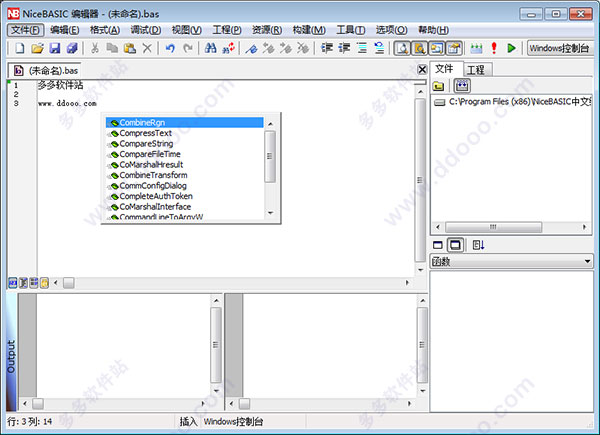
Task: Compile the program using the compile icon
Action: click(476, 48)
